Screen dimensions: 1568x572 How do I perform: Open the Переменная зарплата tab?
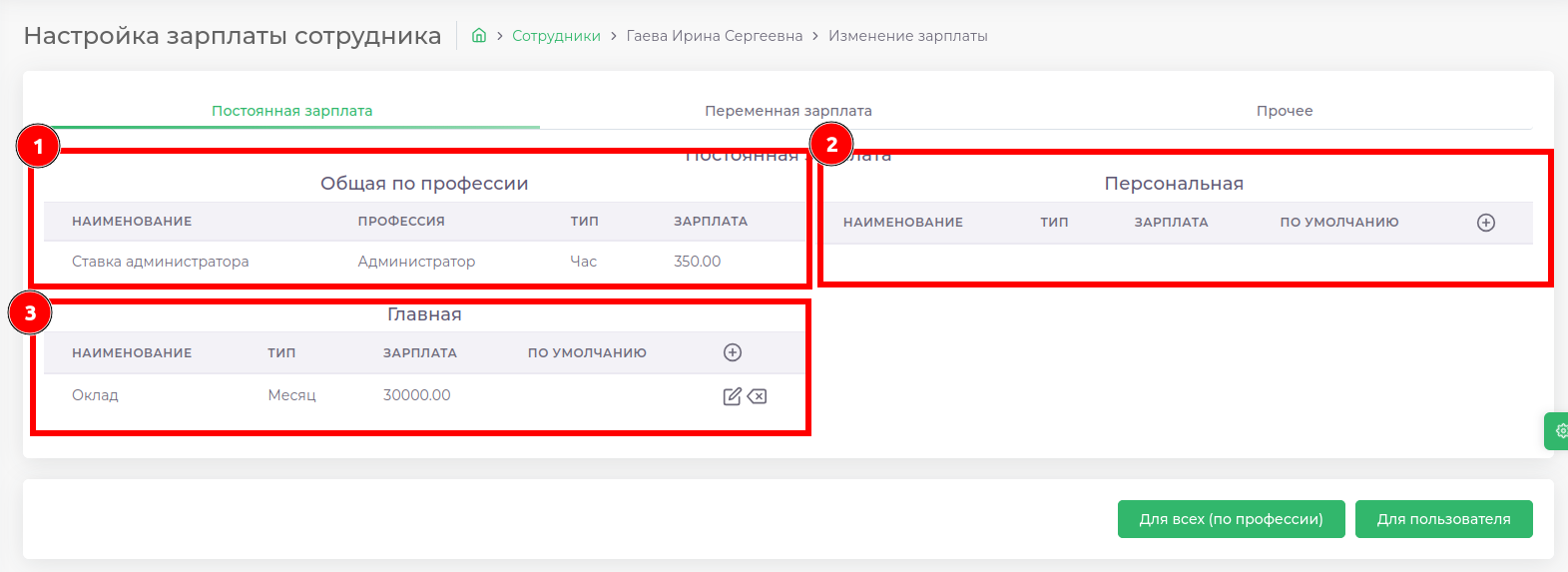point(787,111)
